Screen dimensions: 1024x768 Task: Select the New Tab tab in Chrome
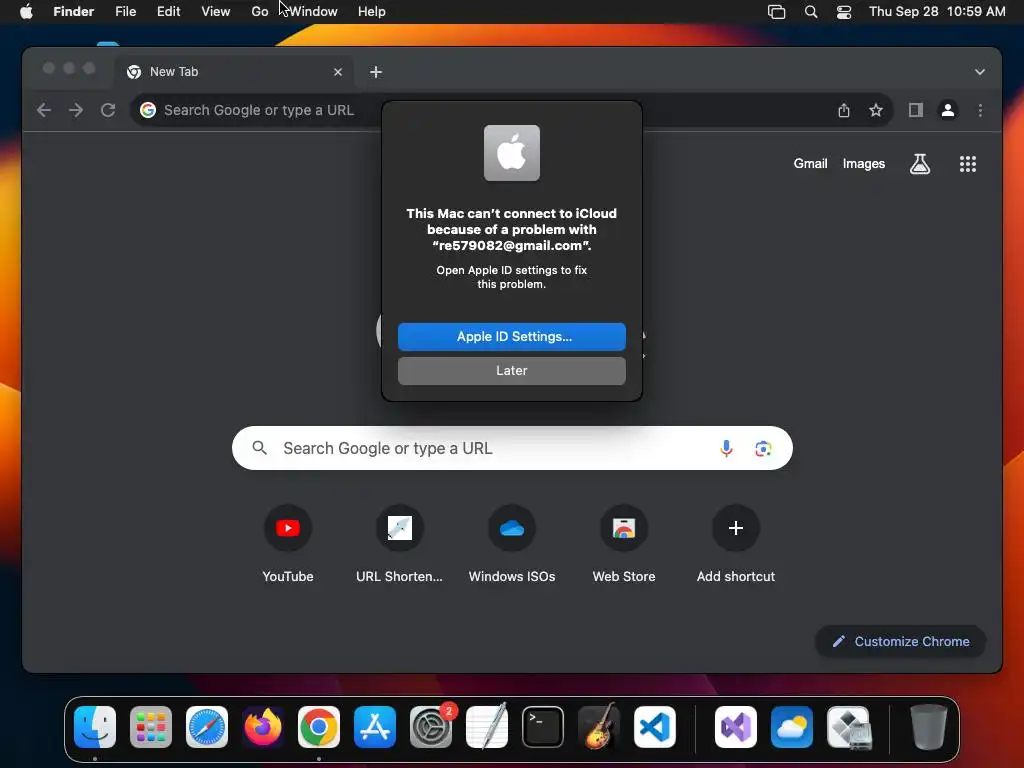coord(235,72)
